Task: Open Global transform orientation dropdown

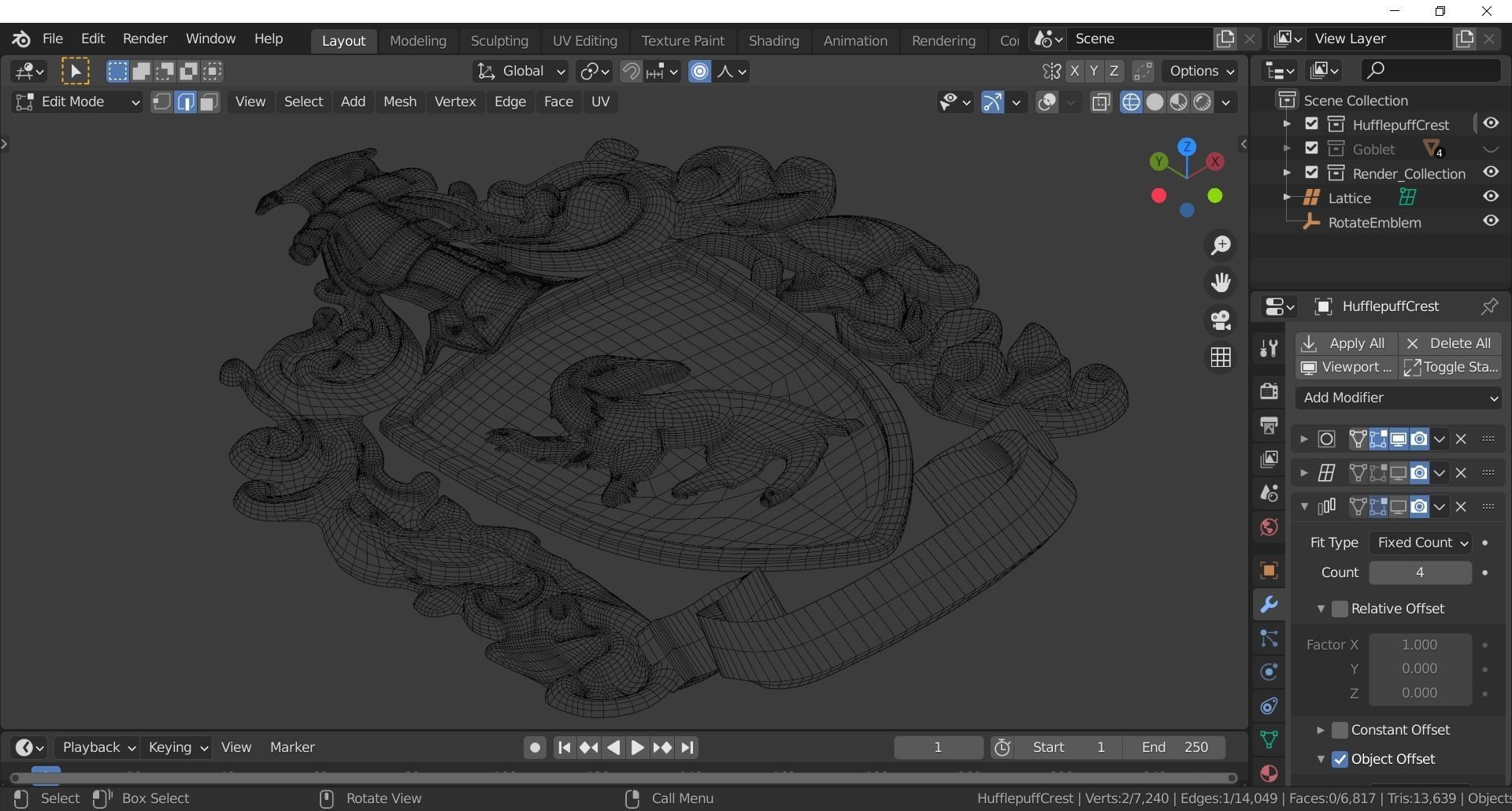Action: [521, 72]
